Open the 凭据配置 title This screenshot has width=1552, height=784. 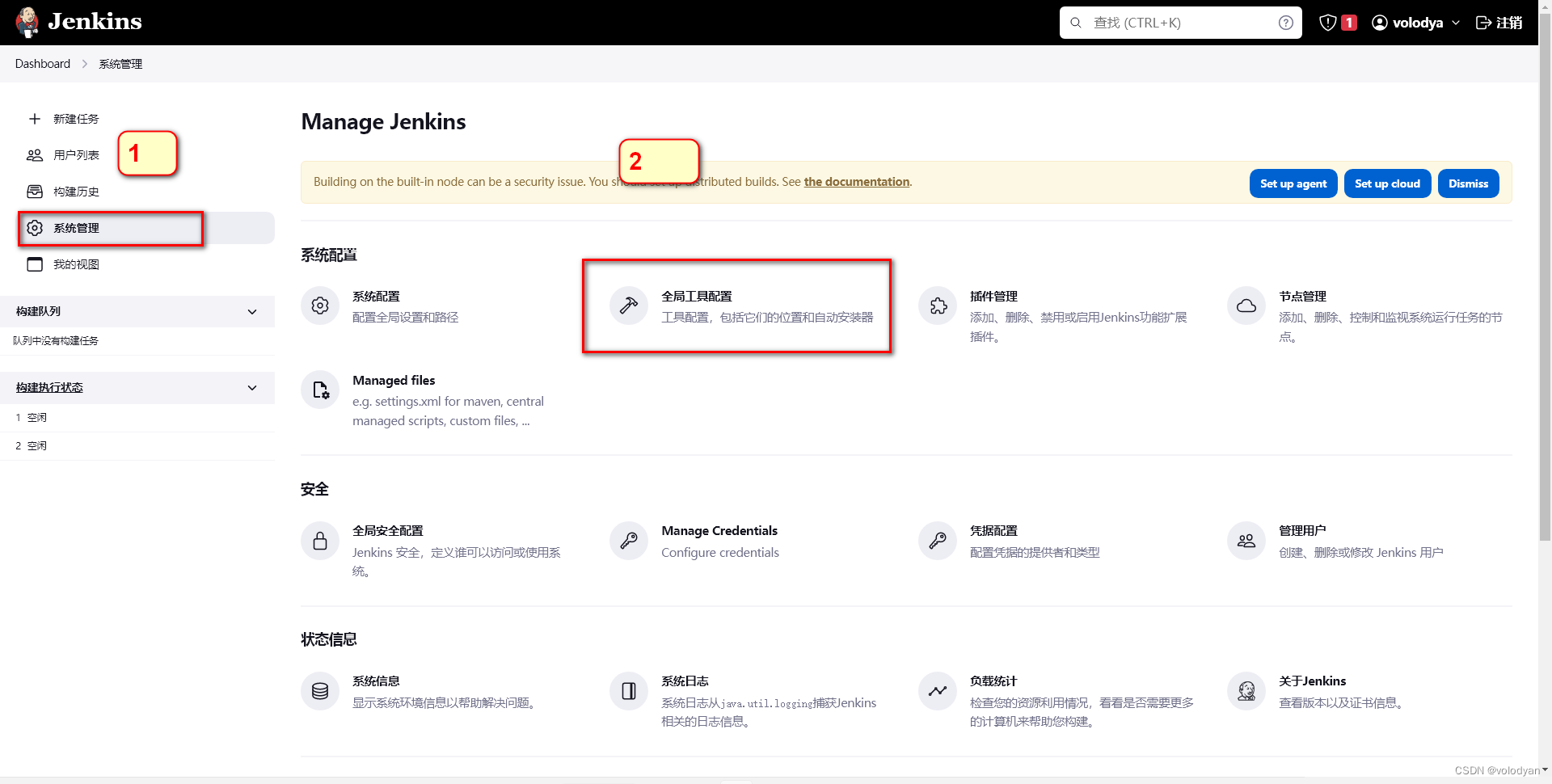click(x=993, y=531)
